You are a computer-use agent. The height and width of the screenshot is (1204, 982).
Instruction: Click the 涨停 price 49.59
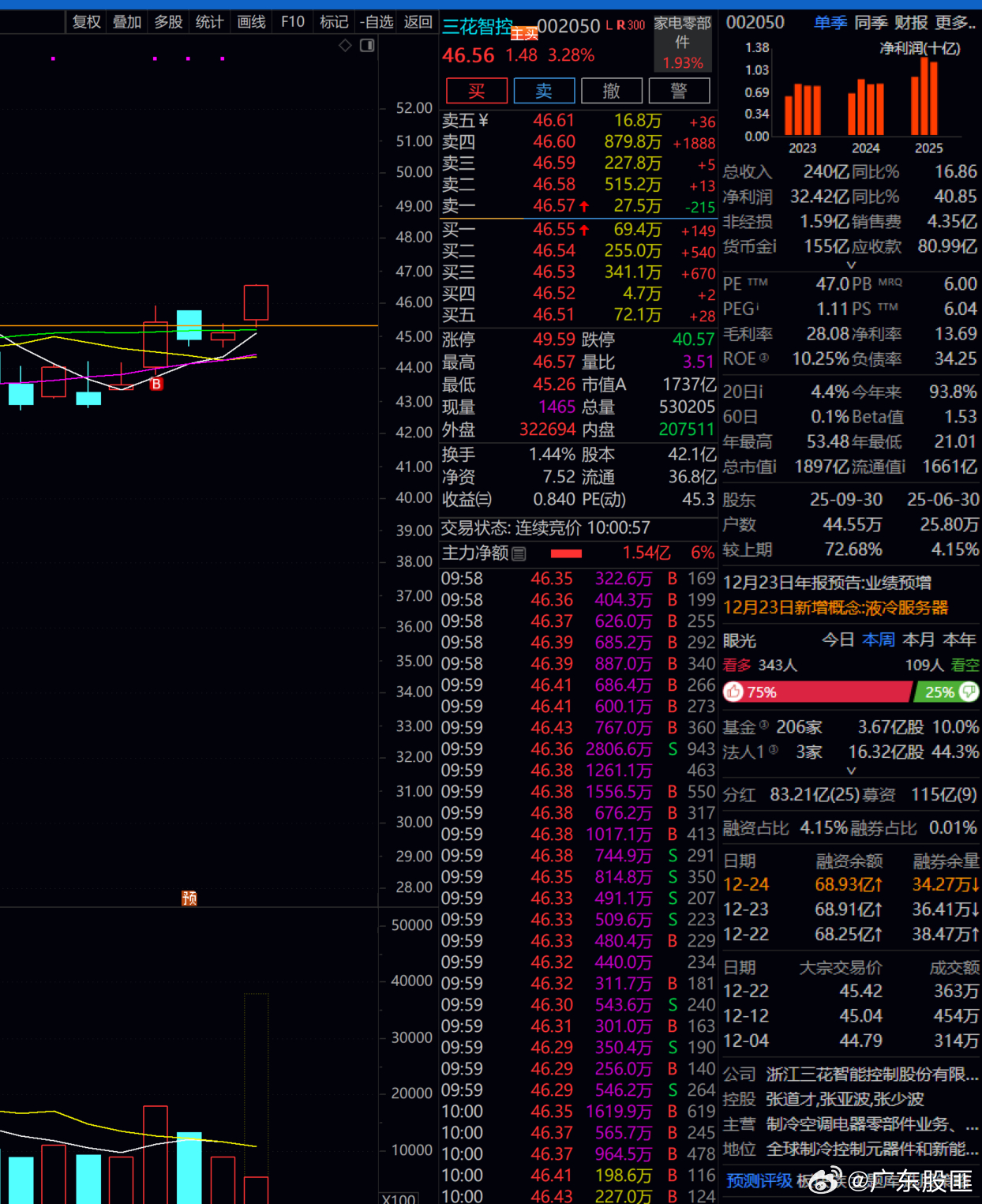pyautogui.click(x=553, y=339)
